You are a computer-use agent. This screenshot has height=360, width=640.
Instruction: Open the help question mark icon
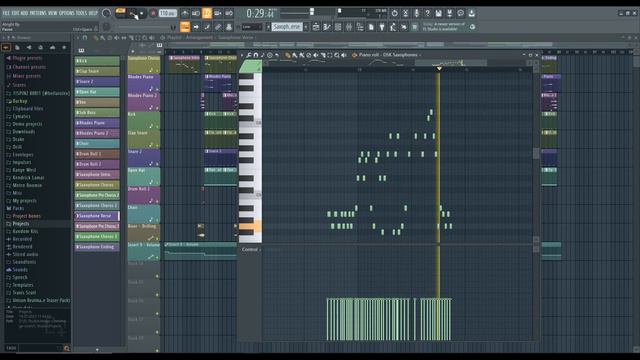[427, 13]
